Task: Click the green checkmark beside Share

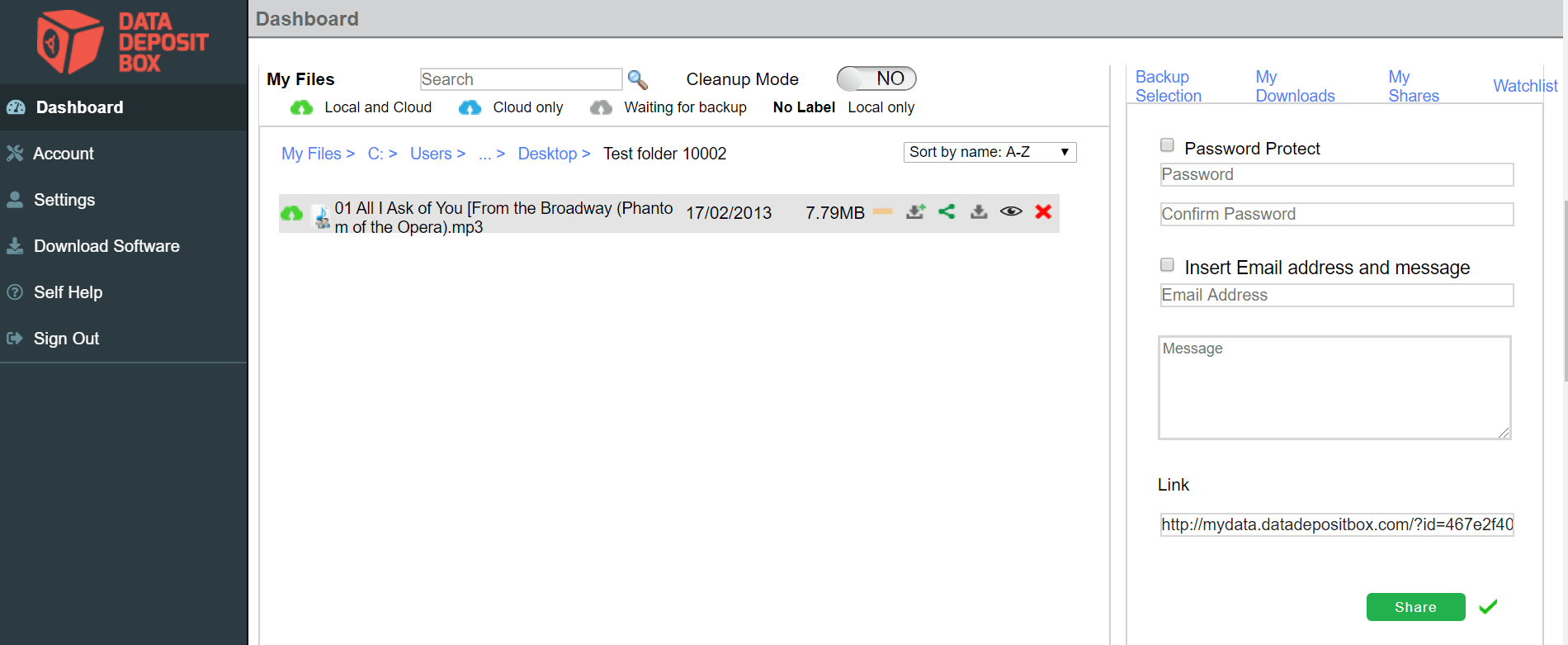Action: tap(1488, 607)
